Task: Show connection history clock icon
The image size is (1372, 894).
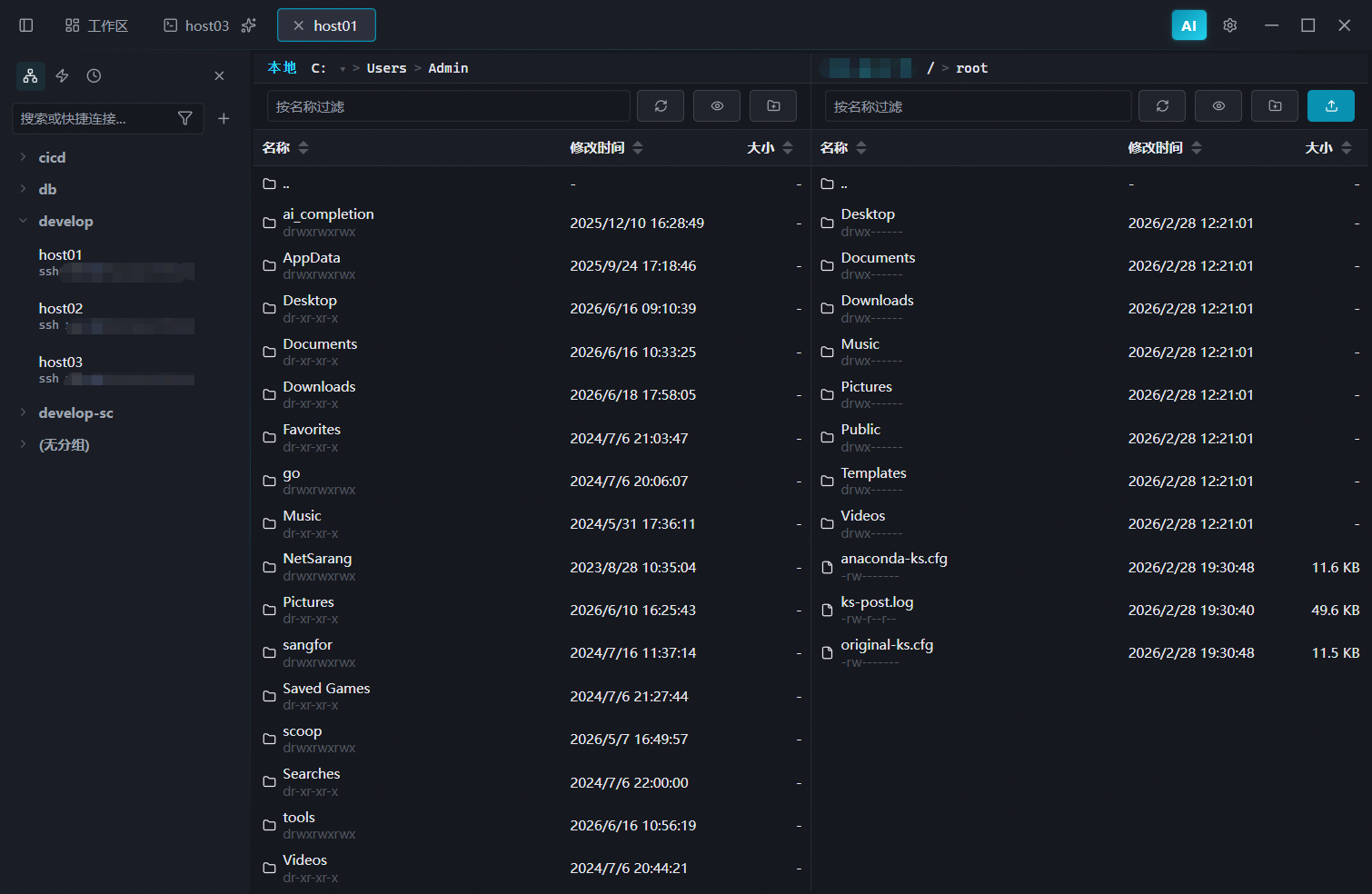Action: pos(94,75)
